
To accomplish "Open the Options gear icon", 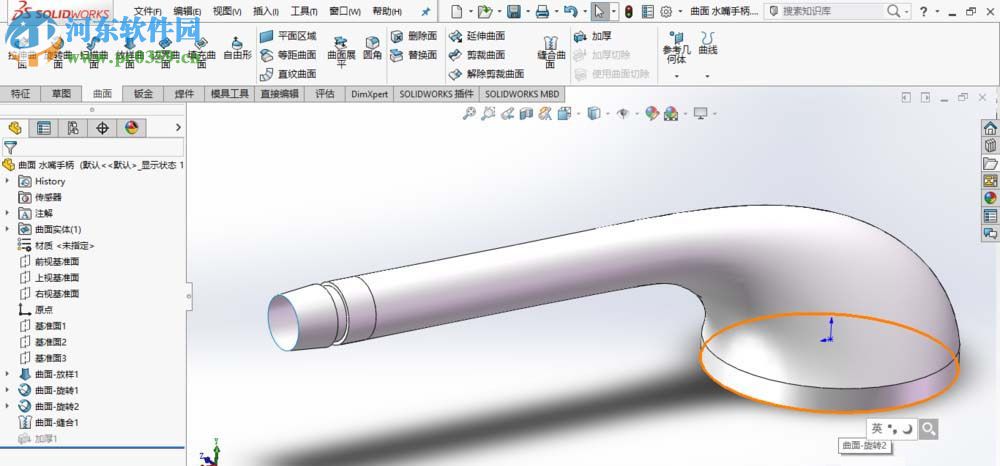I will (x=666, y=11).
